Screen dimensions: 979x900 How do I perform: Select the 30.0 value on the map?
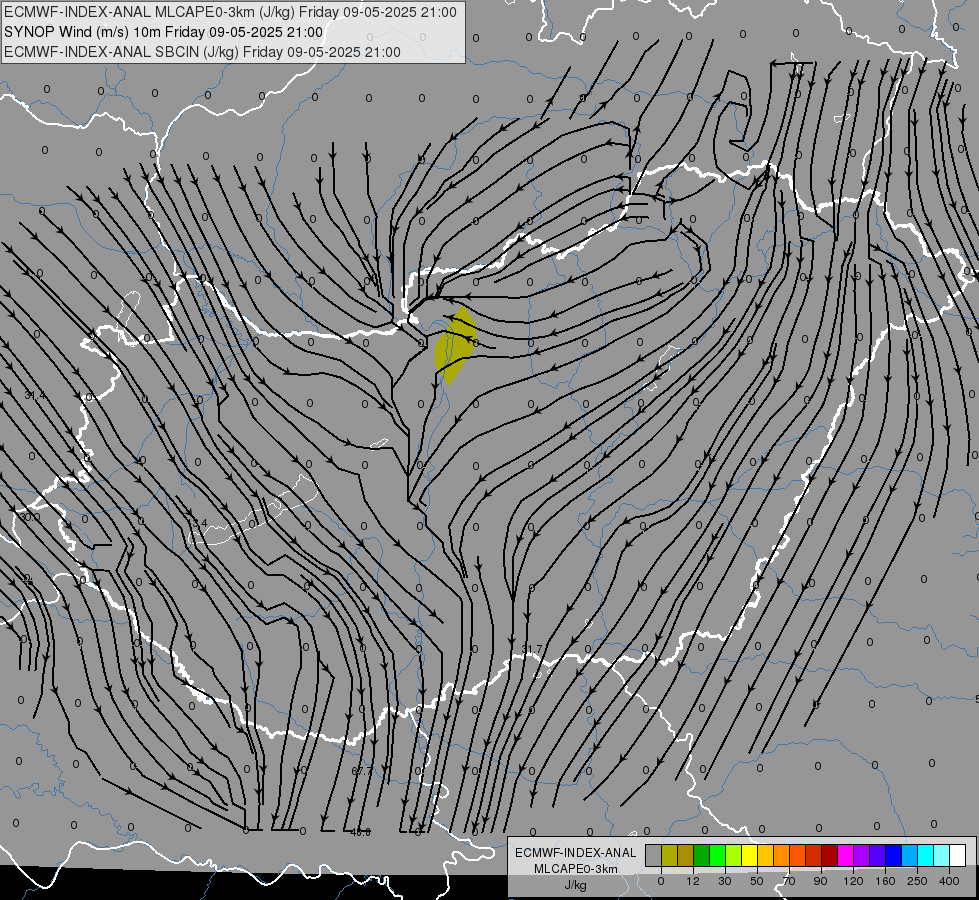(30, 517)
